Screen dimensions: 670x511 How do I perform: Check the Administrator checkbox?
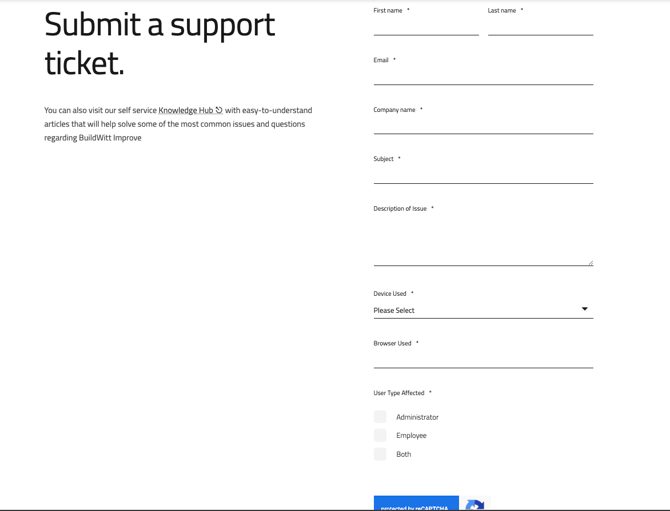[380, 417]
